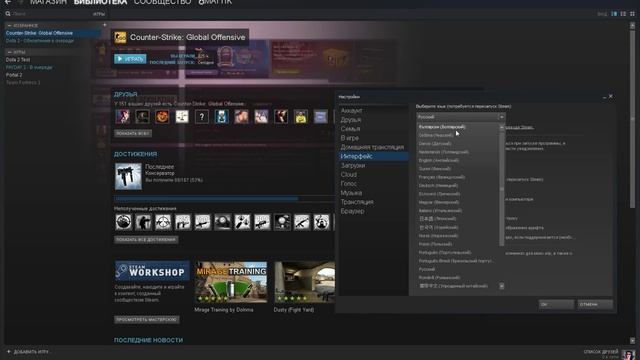
Task: Select Браузер settings category
Action: [352, 211]
